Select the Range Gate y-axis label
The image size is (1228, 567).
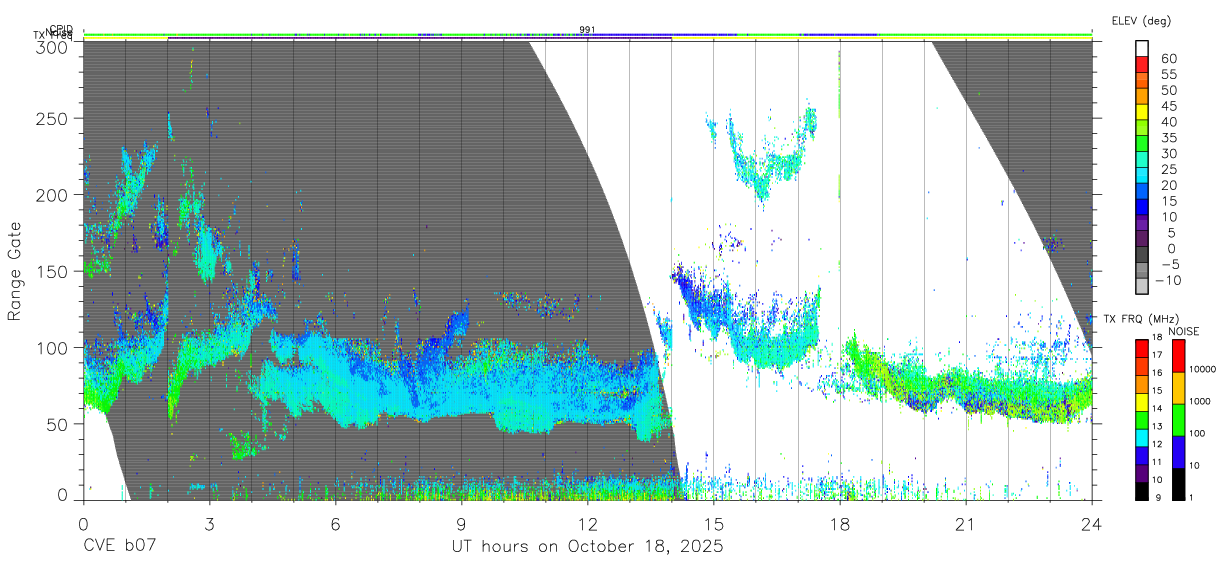[15, 271]
